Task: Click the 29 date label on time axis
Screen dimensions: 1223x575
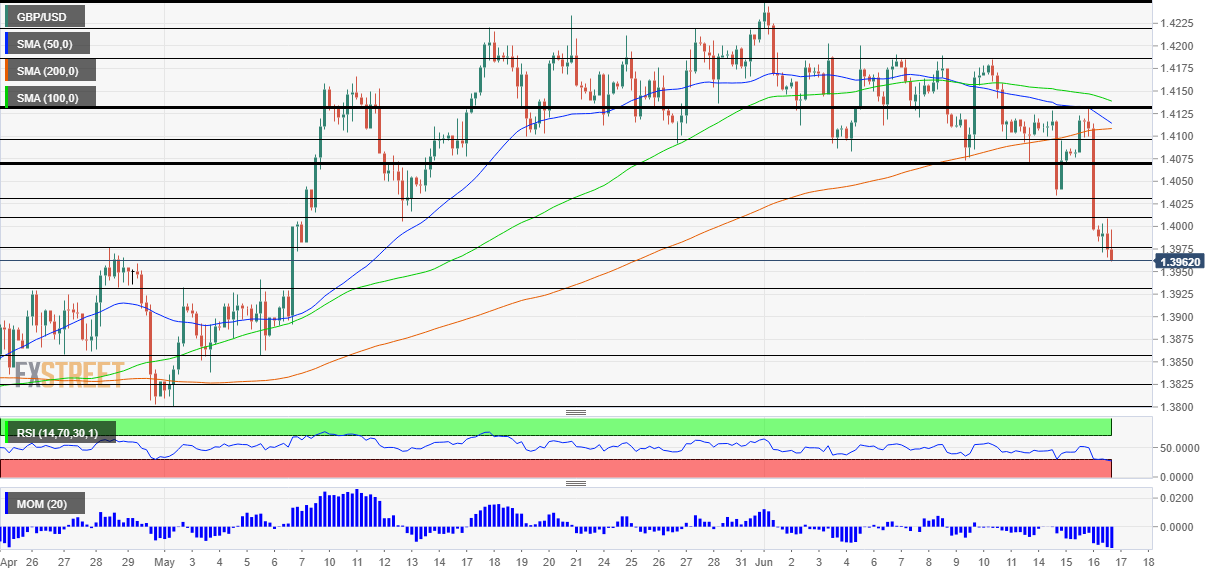Action: [x=128, y=563]
